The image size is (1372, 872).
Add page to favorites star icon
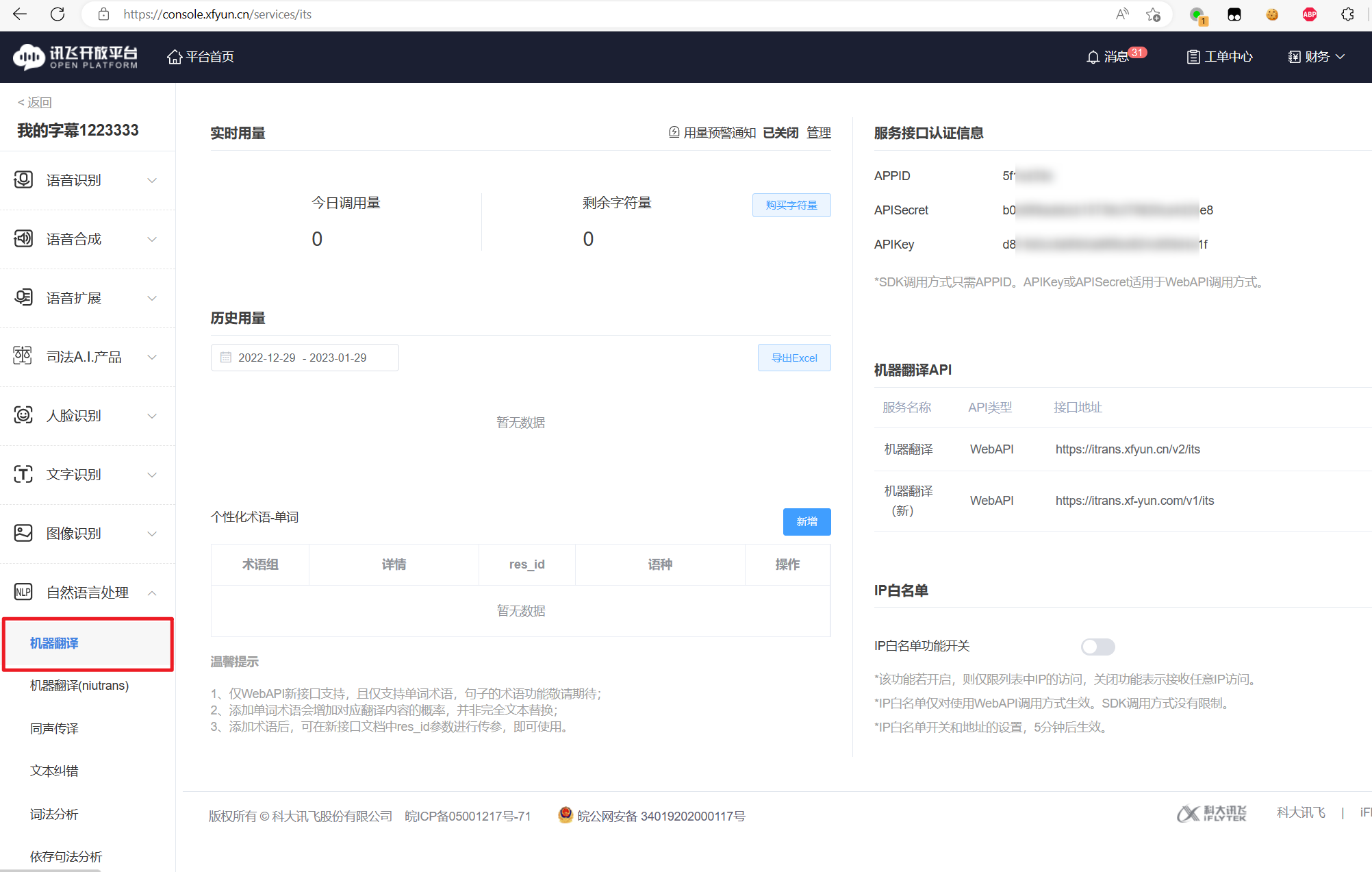(1154, 14)
